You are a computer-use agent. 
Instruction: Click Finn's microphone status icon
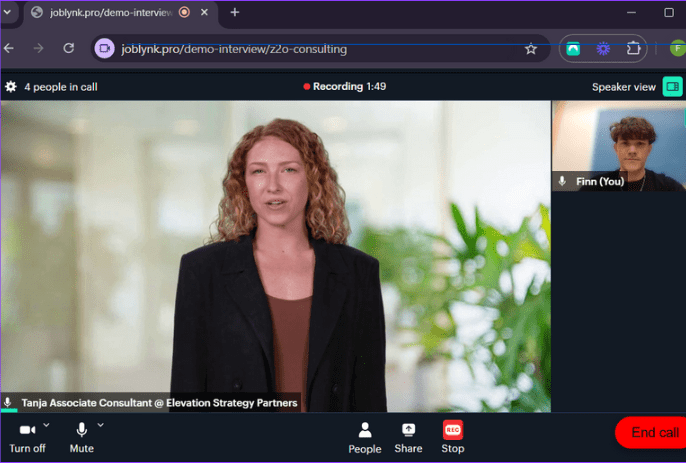click(x=562, y=181)
